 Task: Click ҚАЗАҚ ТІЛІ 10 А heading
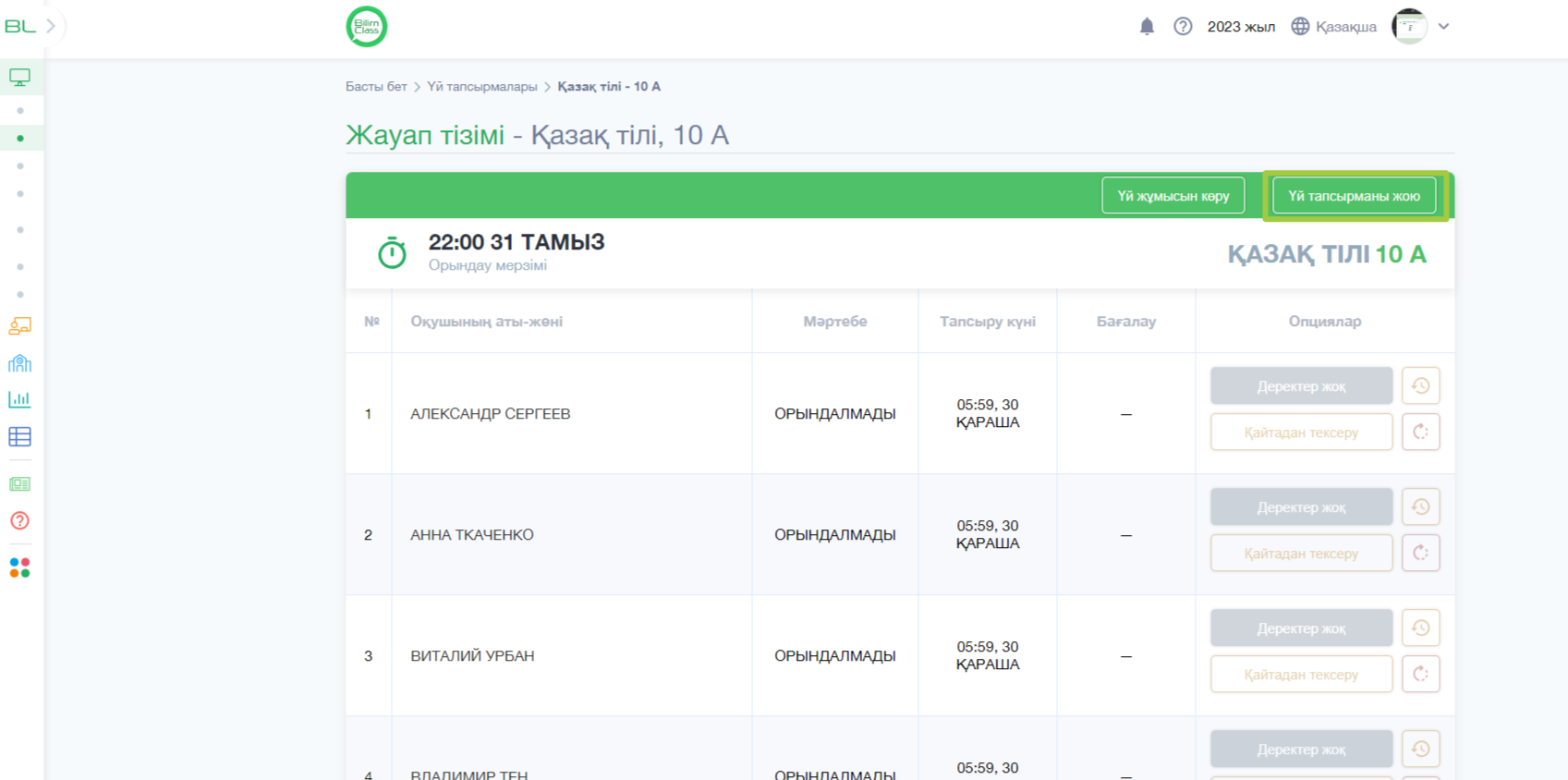click(x=1327, y=254)
